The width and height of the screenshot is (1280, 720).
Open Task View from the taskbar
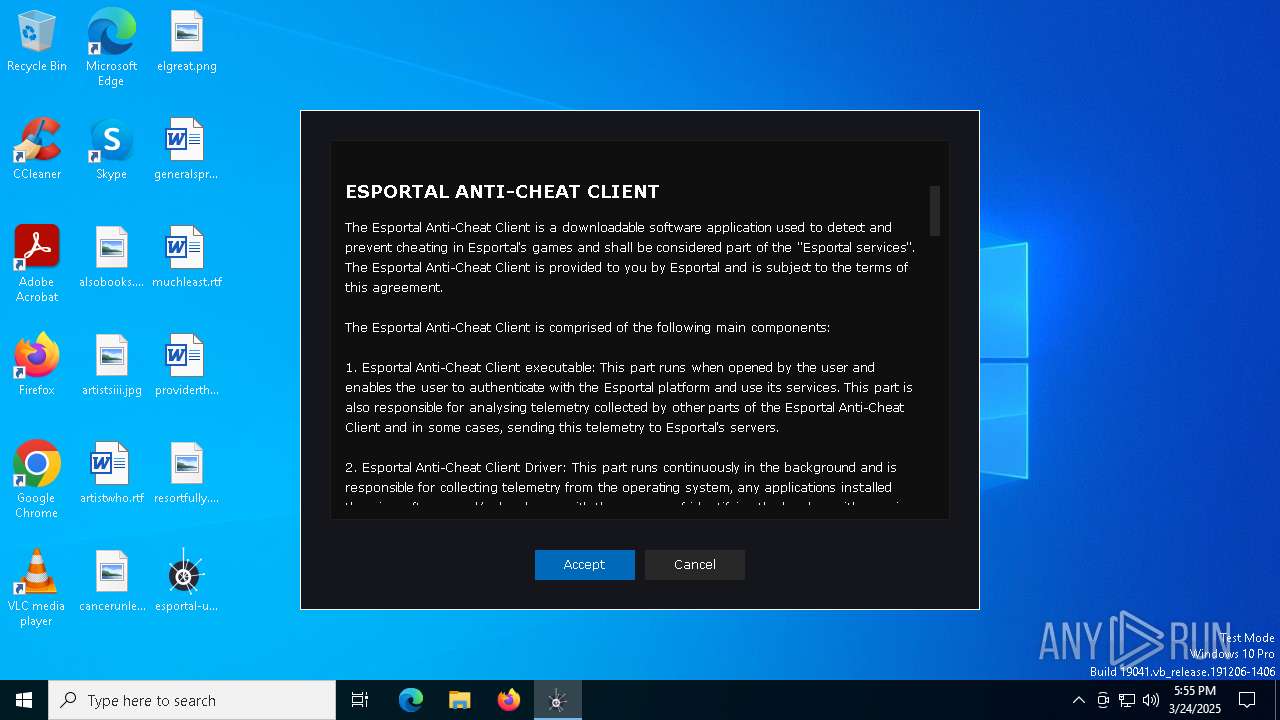pyautogui.click(x=360, y=700)
